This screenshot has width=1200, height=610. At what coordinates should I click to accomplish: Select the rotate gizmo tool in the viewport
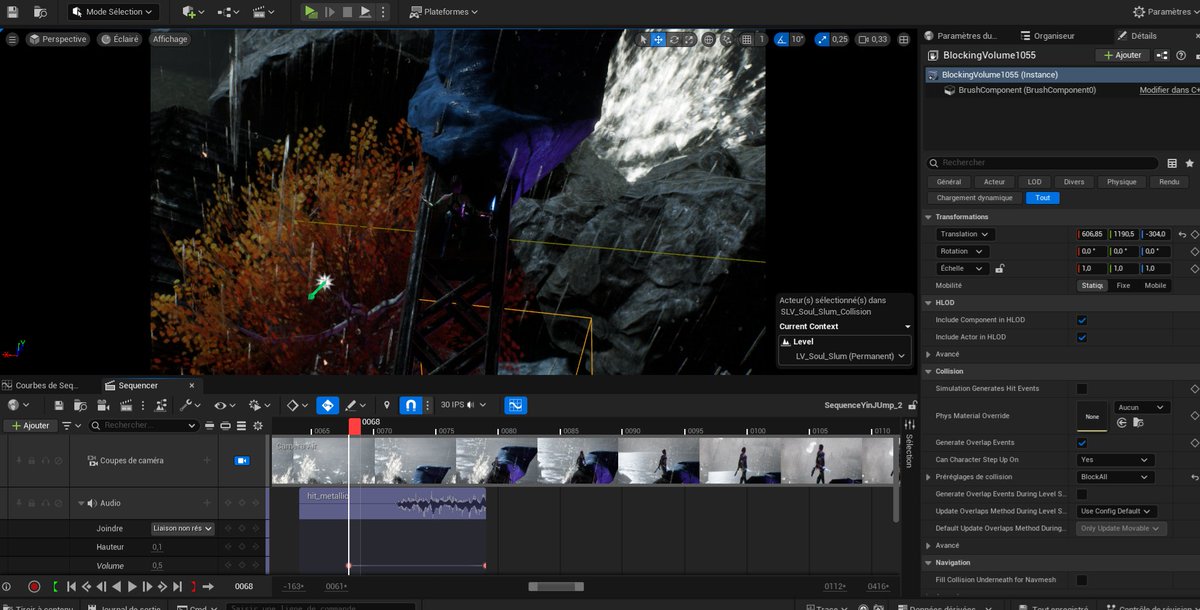click(x=675, y=39)
